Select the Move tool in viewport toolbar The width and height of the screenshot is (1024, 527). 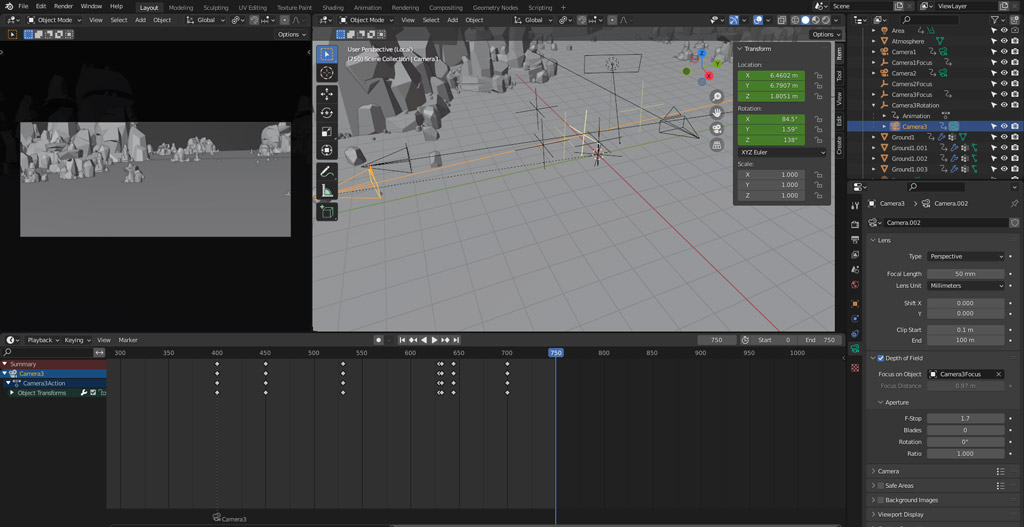(x=327, y=93)
